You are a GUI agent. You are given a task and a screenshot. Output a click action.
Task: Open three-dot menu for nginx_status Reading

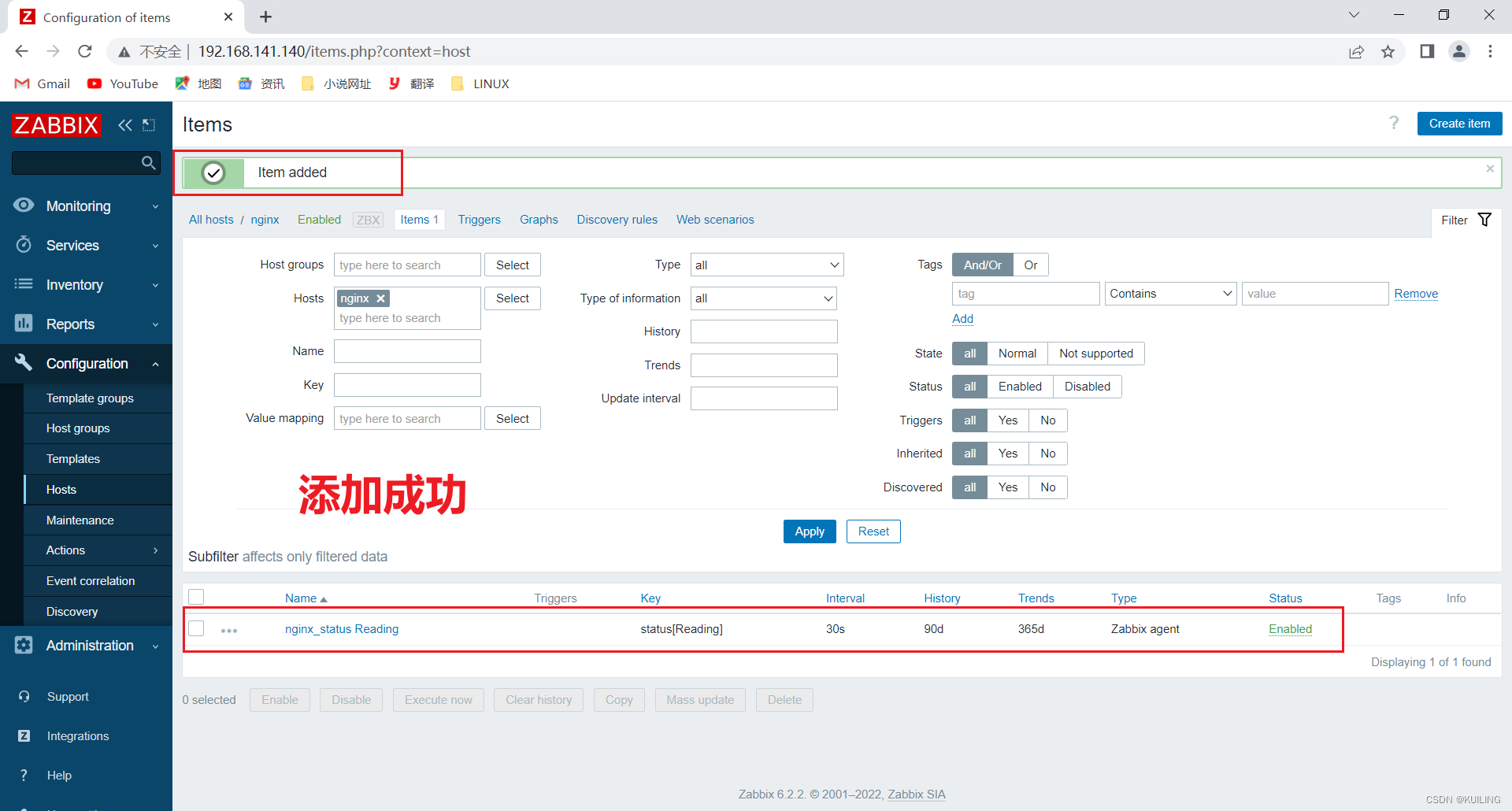[229, 630]
